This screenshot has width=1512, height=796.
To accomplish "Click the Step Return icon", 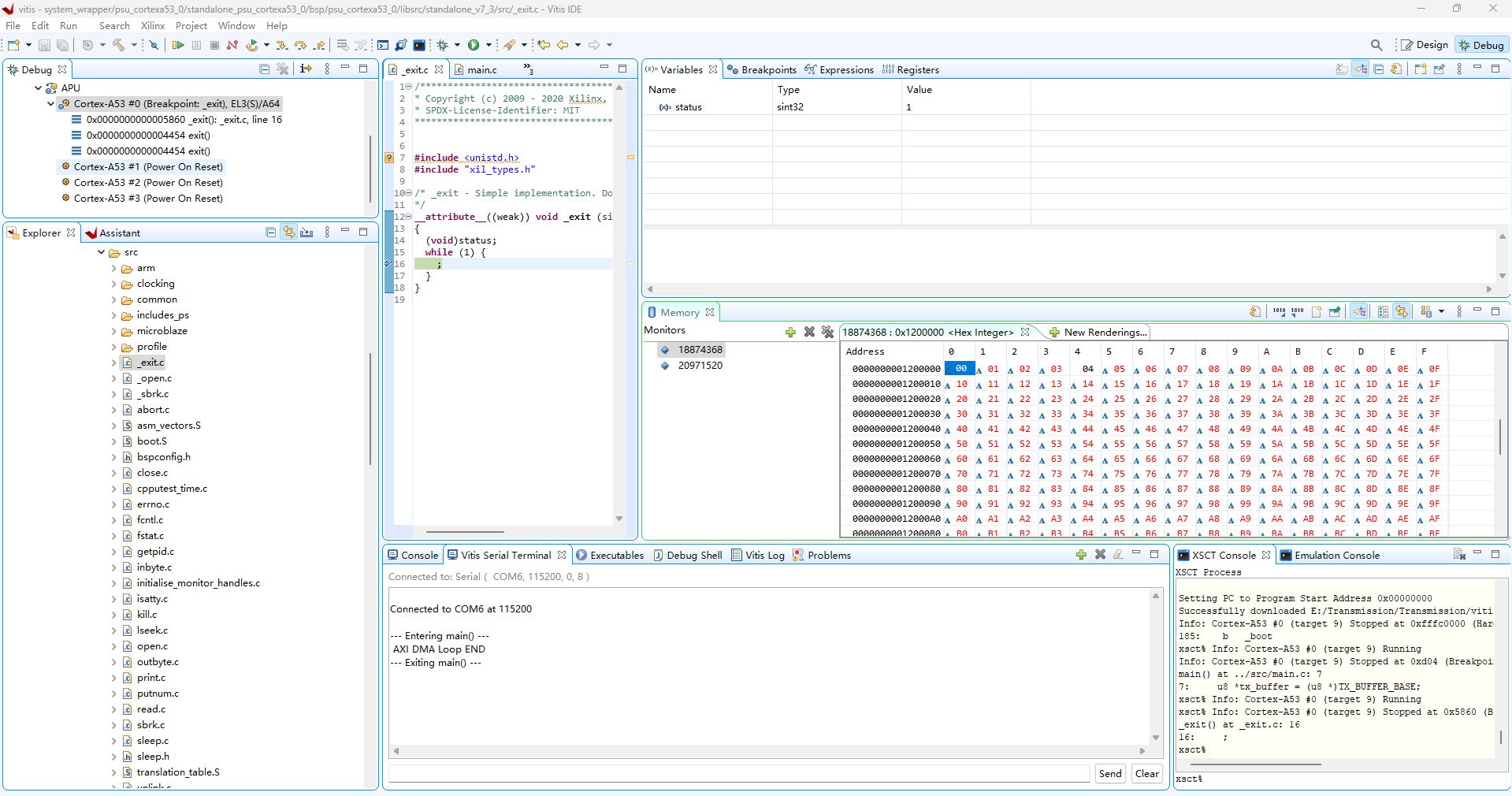I will pyautogui.click(x=319, y=45).
